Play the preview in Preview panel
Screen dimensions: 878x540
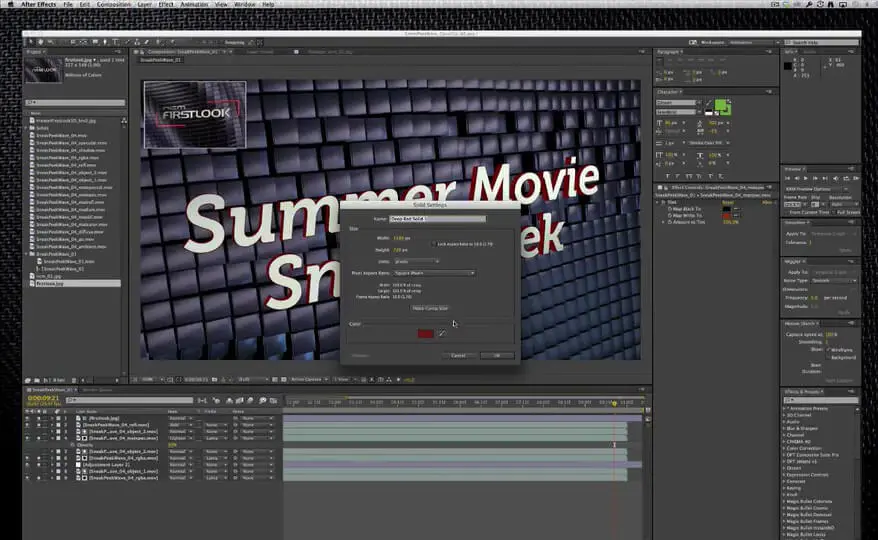click(x=806, y=178)
